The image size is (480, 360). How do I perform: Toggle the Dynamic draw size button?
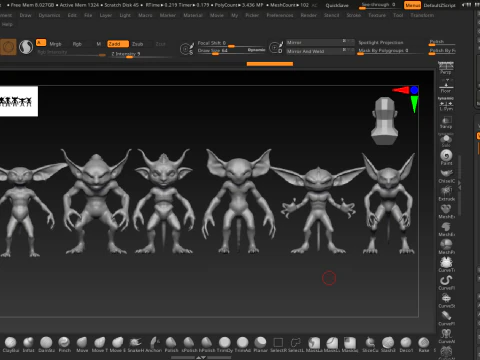click(x=256, y=50)
